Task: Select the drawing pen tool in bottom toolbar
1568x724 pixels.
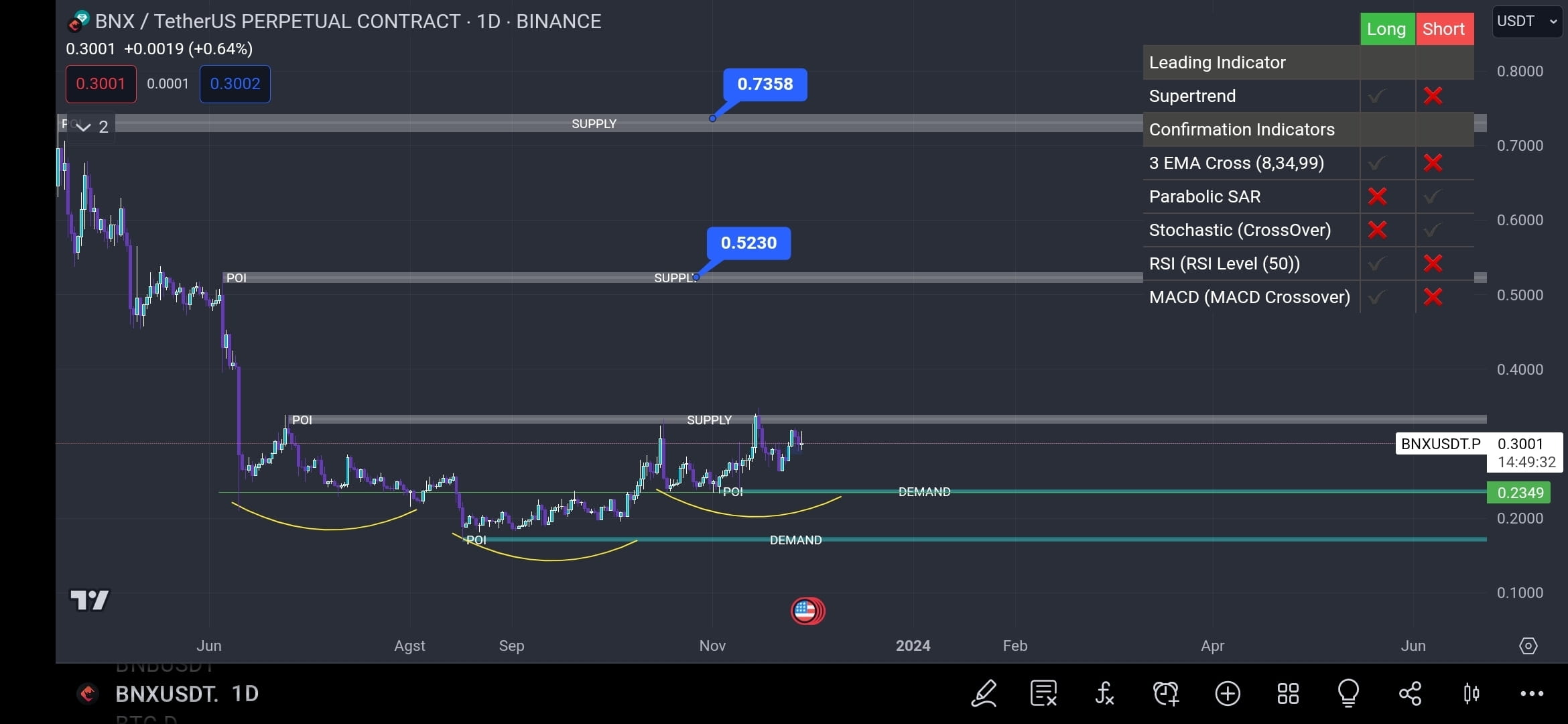Action: click(x=984, y=694)
